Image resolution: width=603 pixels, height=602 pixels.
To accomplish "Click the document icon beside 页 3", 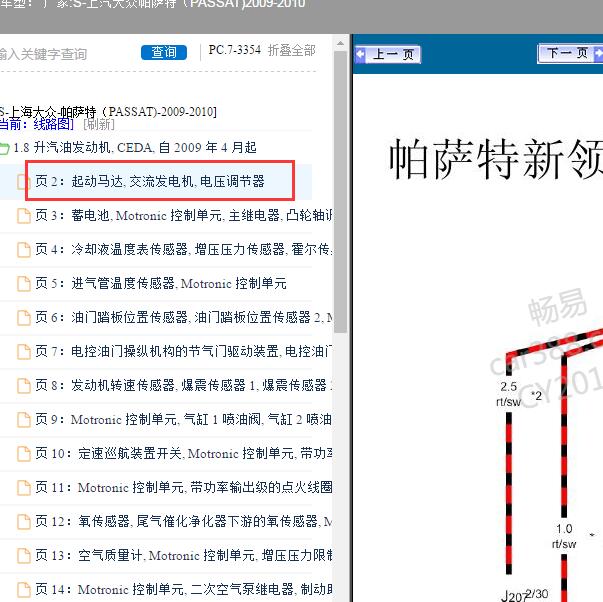I will coord(23,216).
